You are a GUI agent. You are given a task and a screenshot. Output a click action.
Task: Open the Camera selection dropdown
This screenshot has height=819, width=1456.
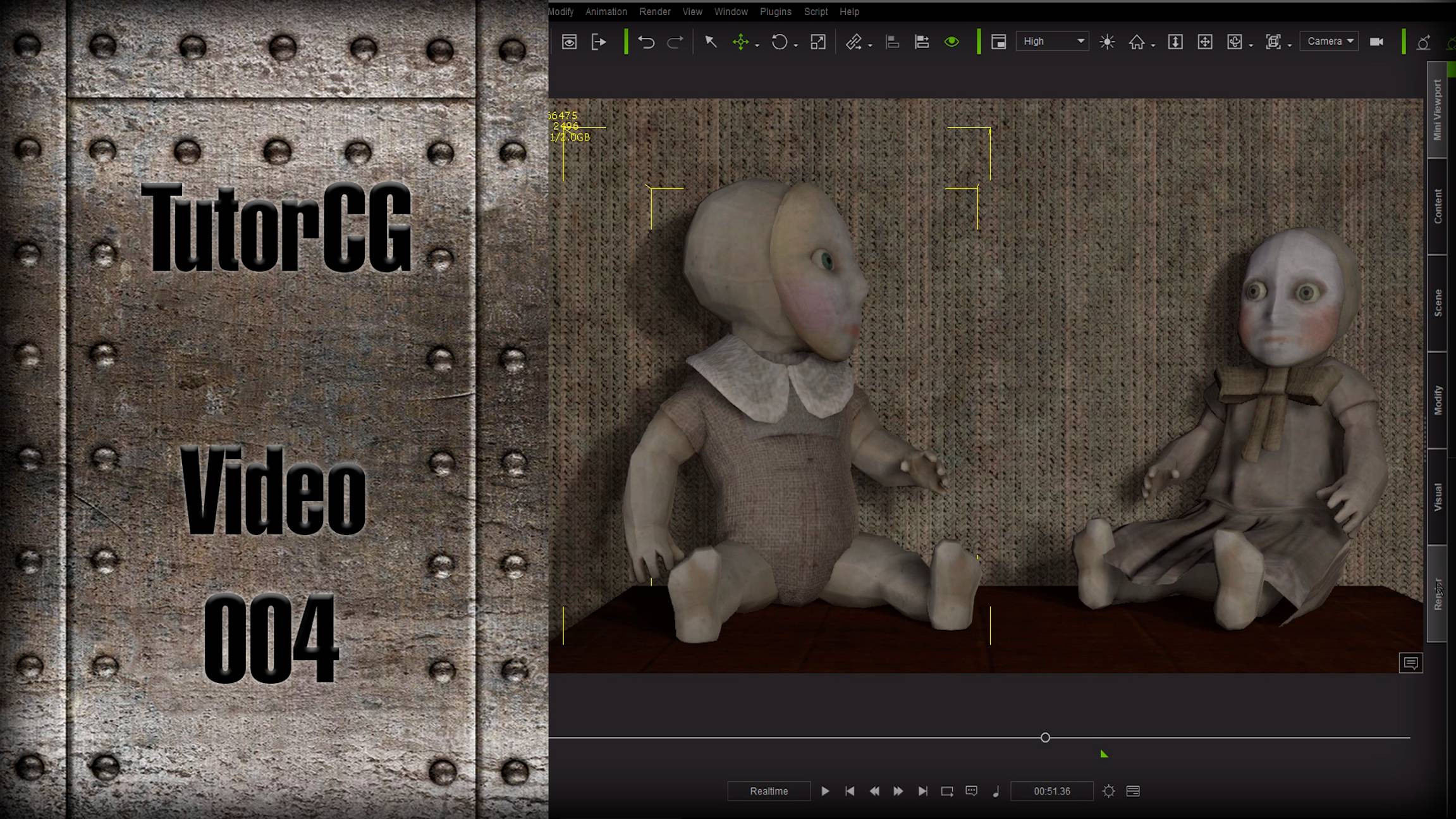point(1330,41)
